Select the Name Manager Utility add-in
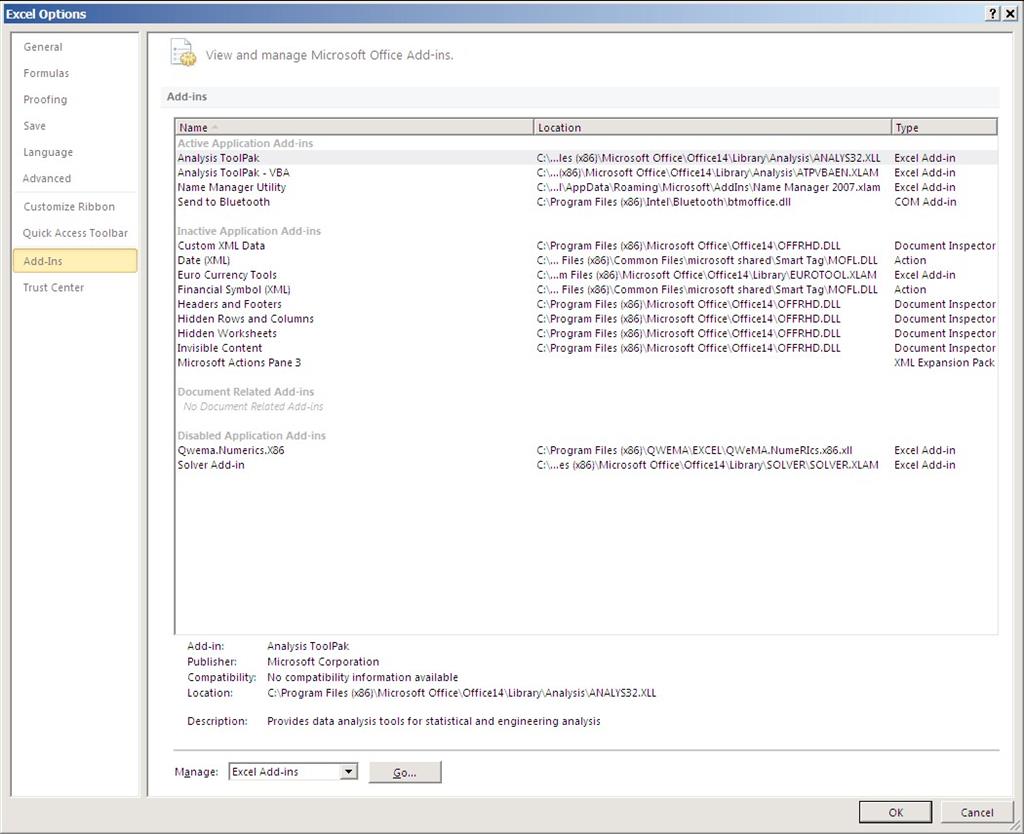The width and height of the screenshot is (1024, 834). 586,187
